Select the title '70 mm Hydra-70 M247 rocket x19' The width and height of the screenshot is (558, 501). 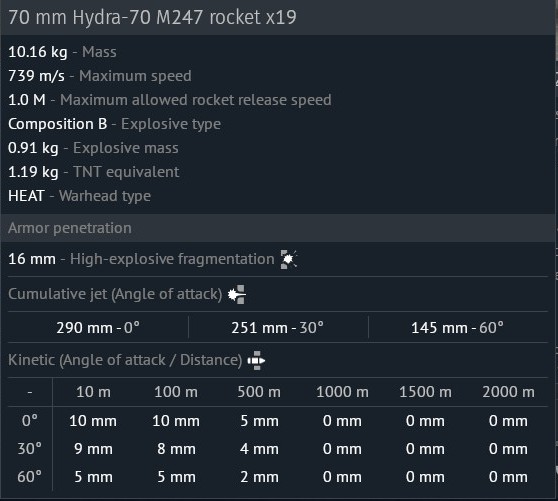tap(152, 17)
